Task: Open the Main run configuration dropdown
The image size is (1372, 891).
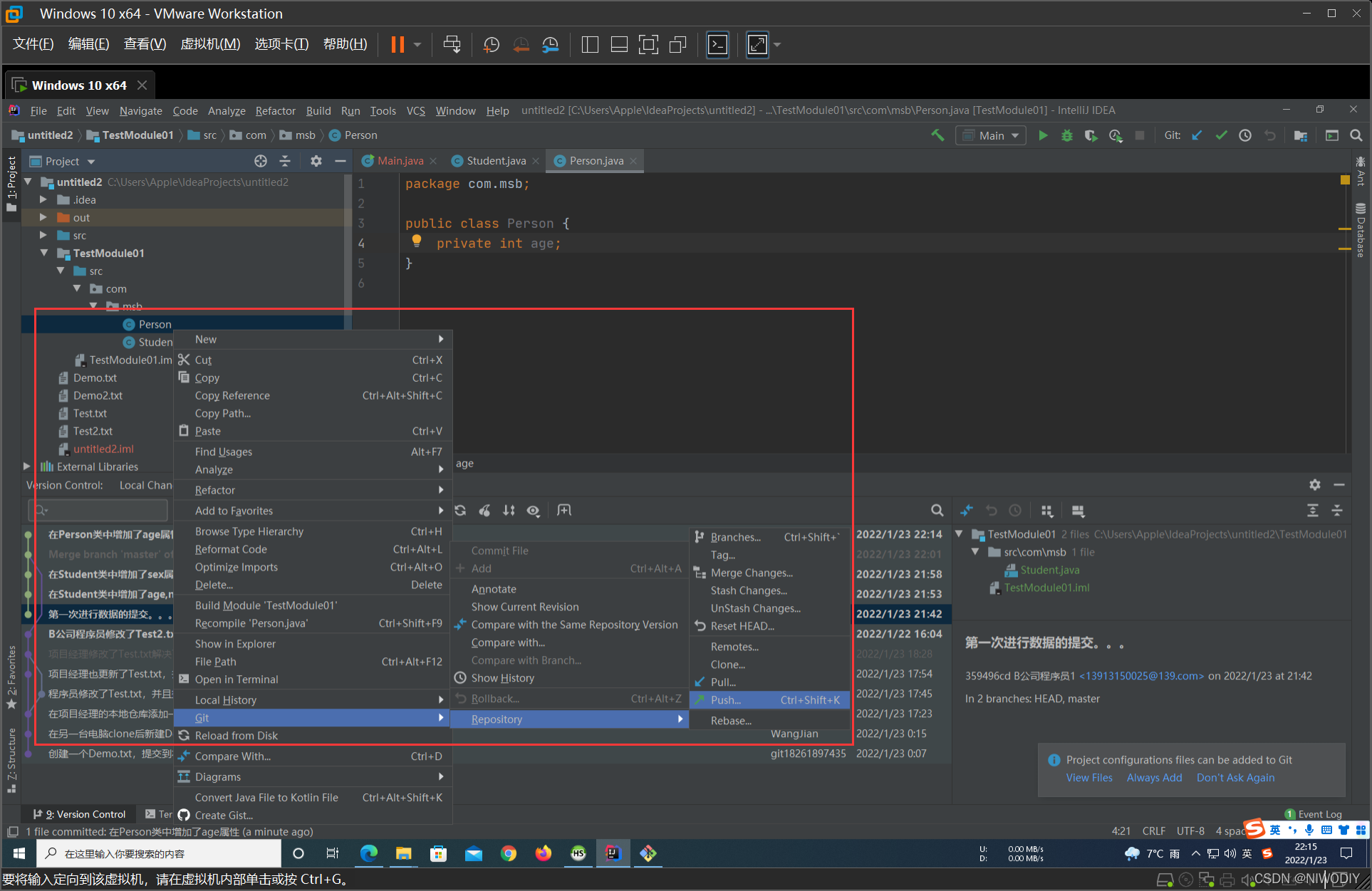Action: tap(991, 135)
